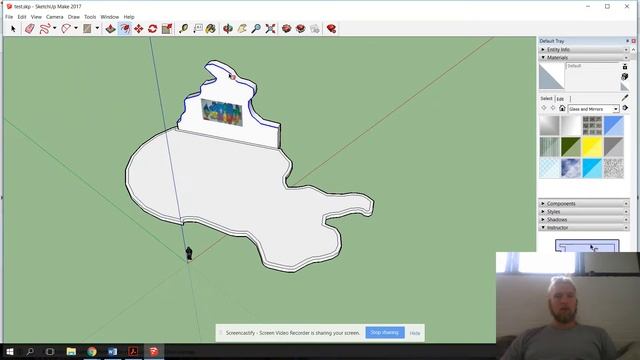Click Stop sharing button
The width and height of the screenshot is (640, 360).
(x=384, y=333)
